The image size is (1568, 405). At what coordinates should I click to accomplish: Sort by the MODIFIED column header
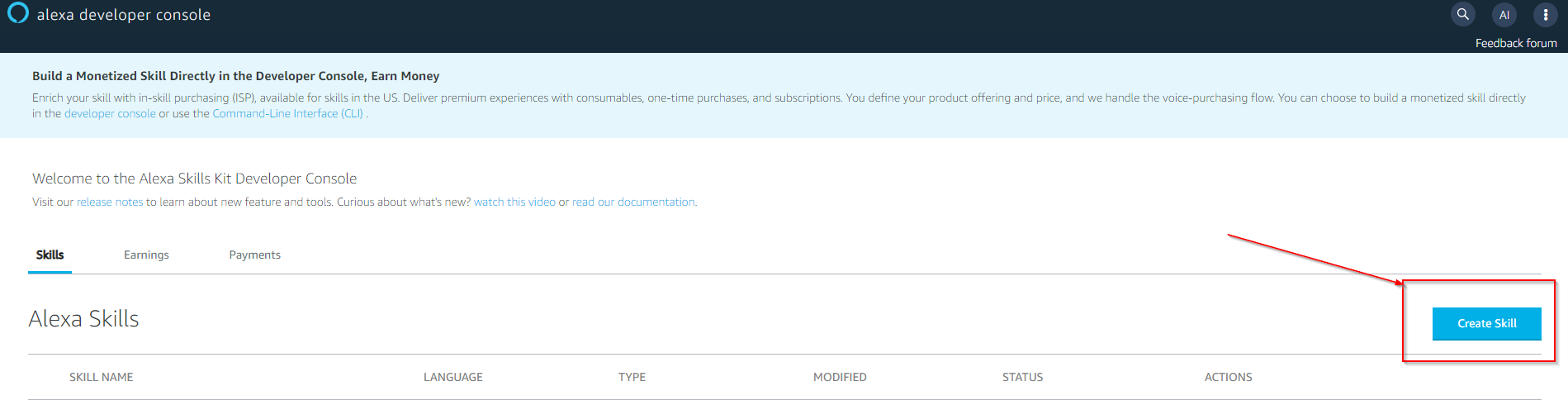(x=840, y=377)
